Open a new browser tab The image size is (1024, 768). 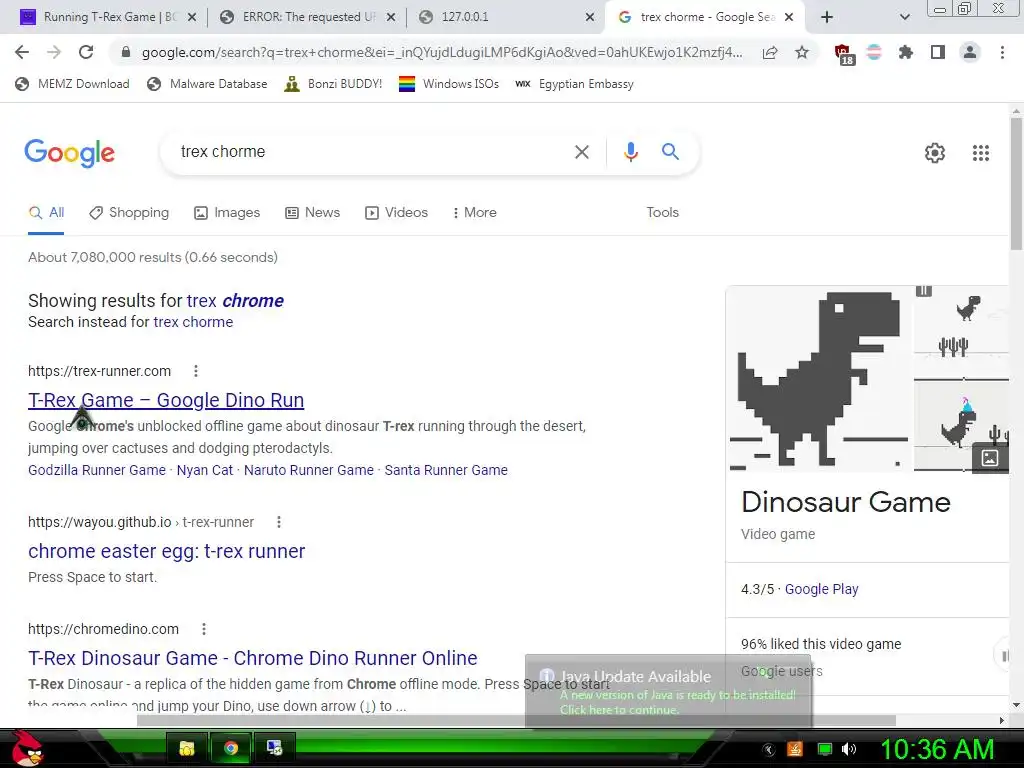point(827,17)
